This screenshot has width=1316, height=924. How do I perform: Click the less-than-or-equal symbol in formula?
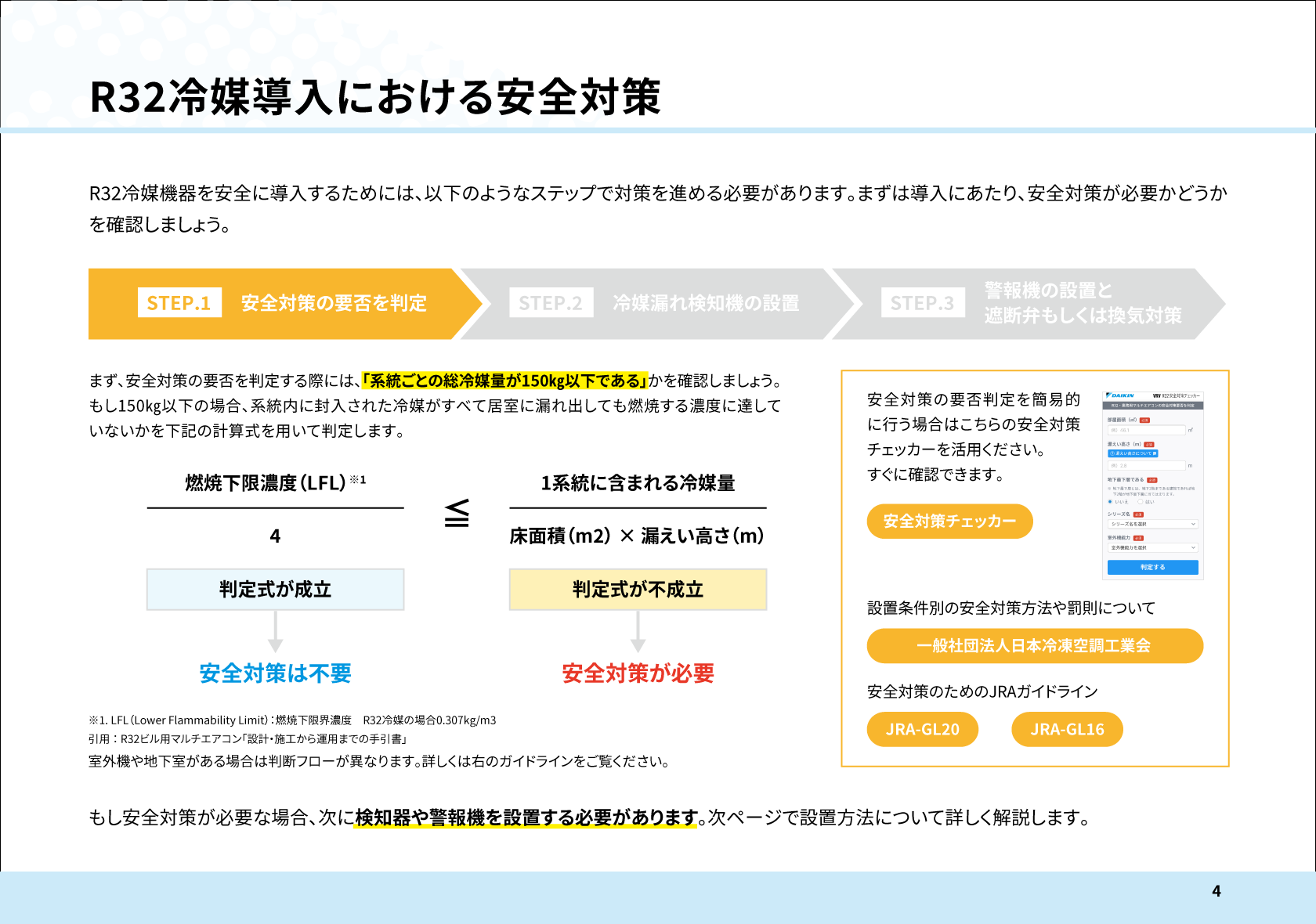tap(457, 514)
